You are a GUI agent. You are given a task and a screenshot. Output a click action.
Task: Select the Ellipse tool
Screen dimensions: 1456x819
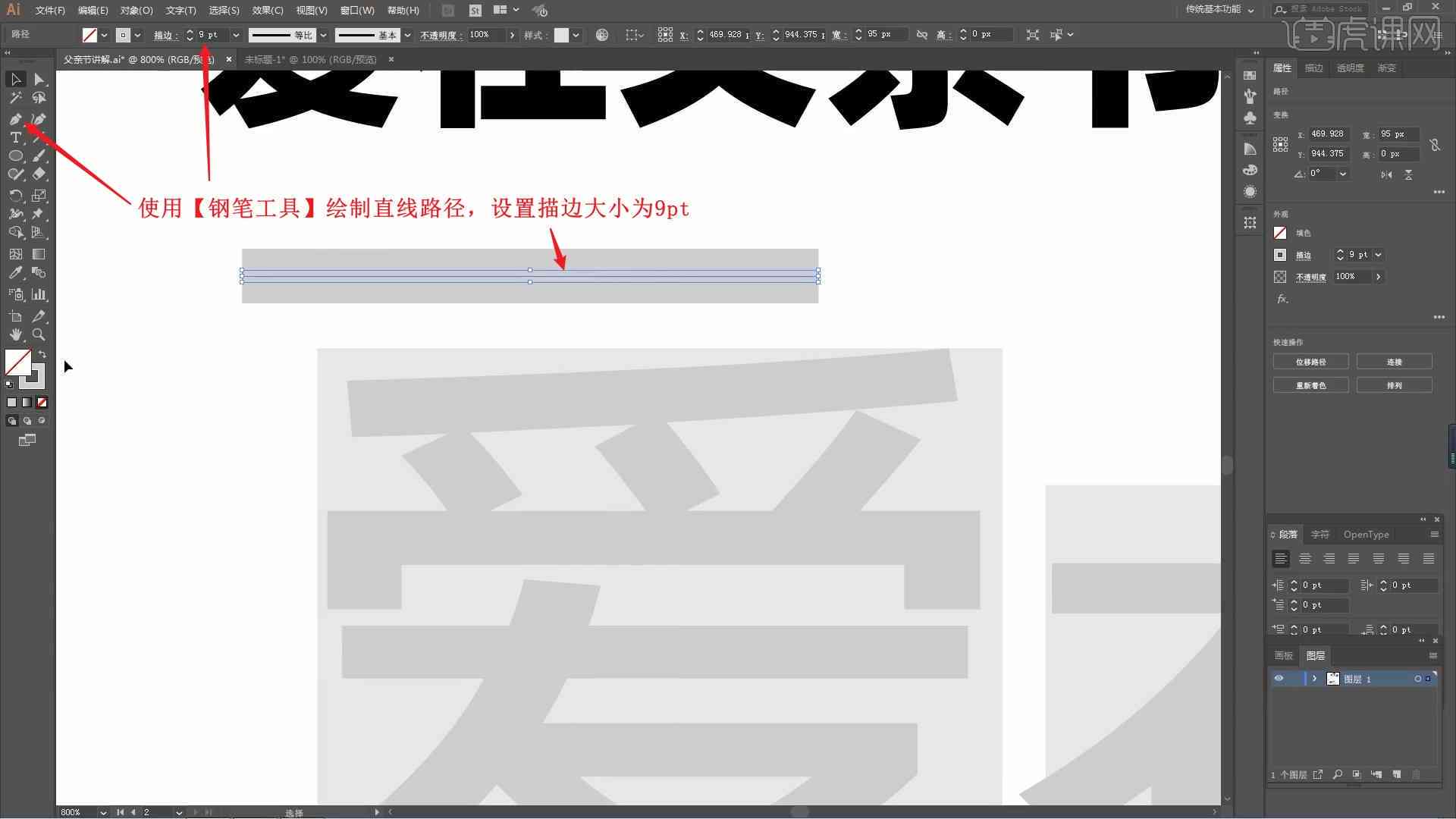click(x=14, y=156)
